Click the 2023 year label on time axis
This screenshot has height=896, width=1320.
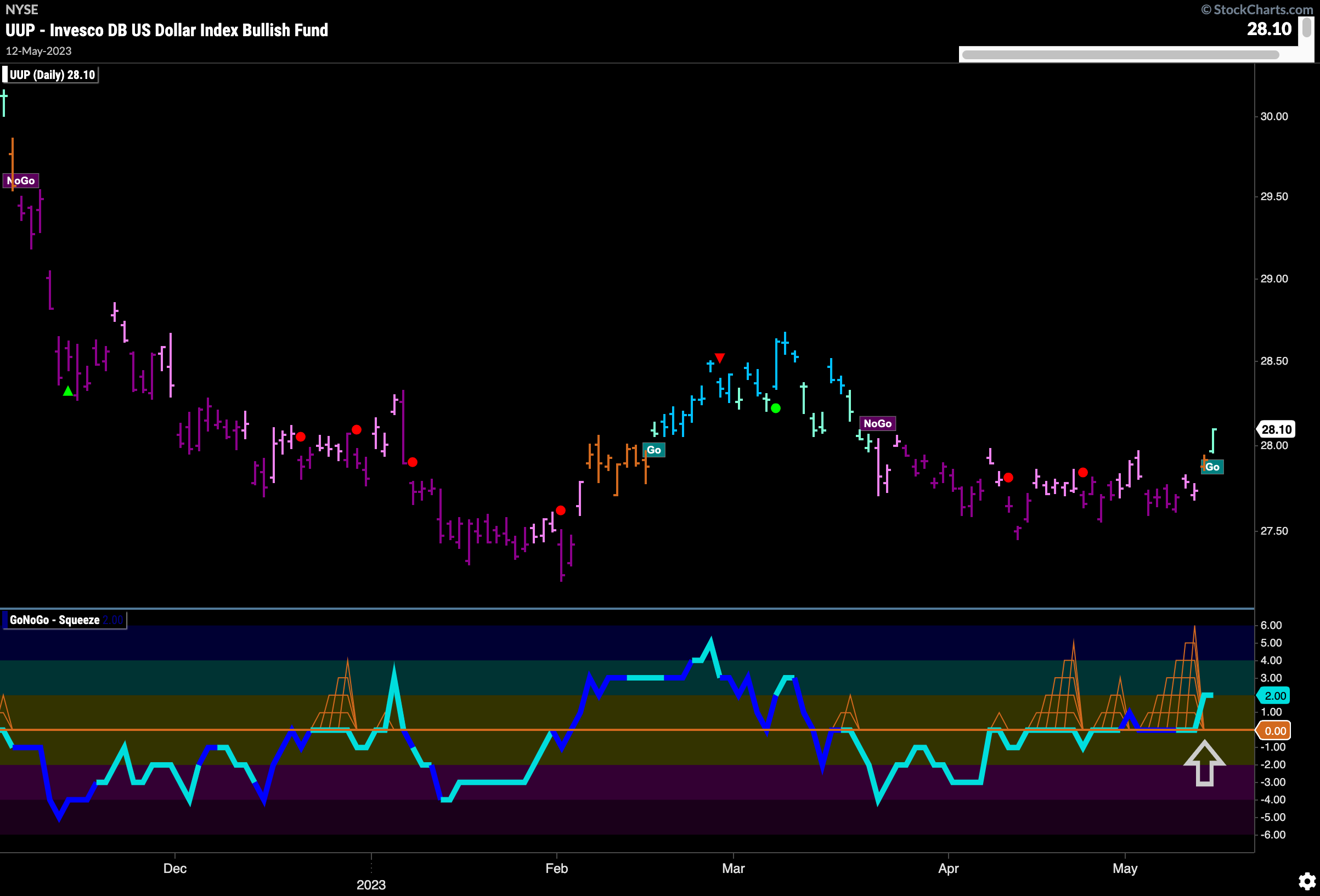[371, 884]
